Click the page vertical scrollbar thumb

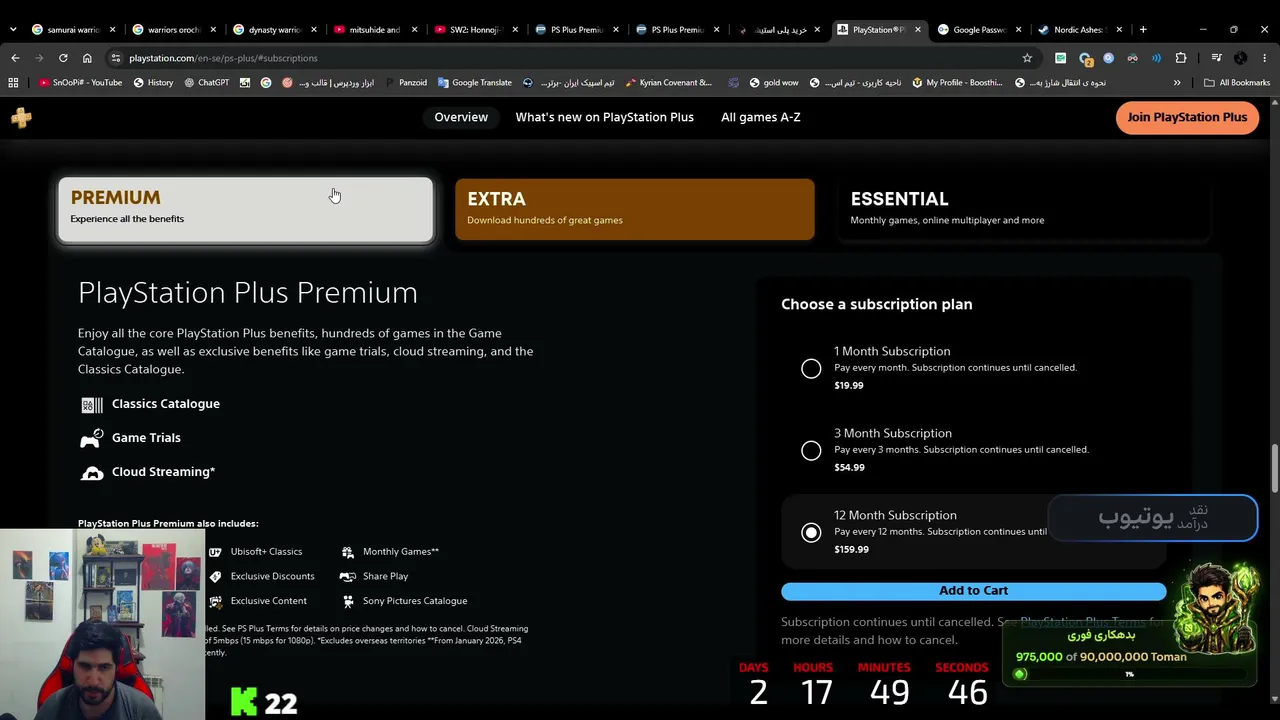click(1274, 468)
